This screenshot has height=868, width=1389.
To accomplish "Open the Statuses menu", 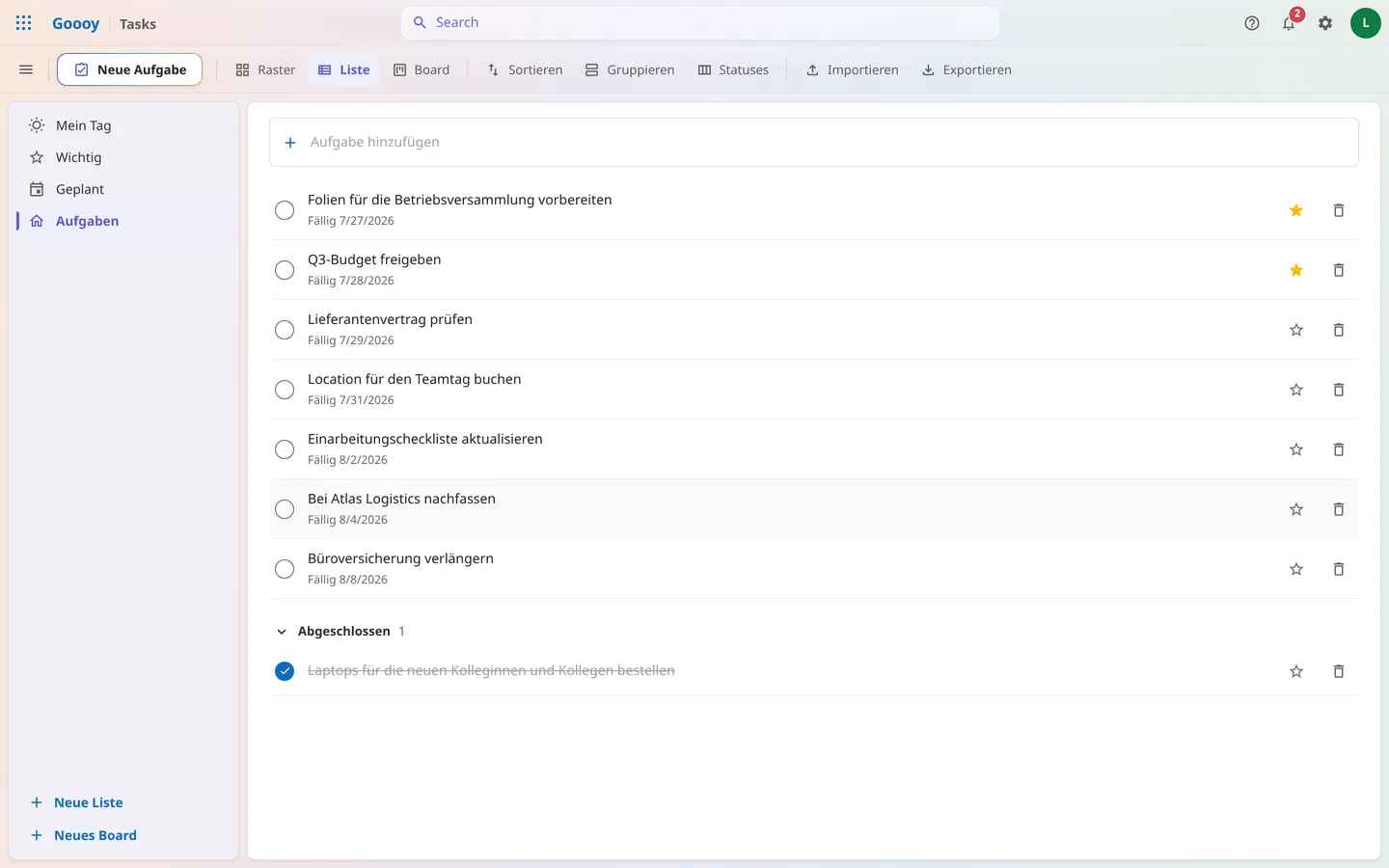I will click(x=733, y=69).
